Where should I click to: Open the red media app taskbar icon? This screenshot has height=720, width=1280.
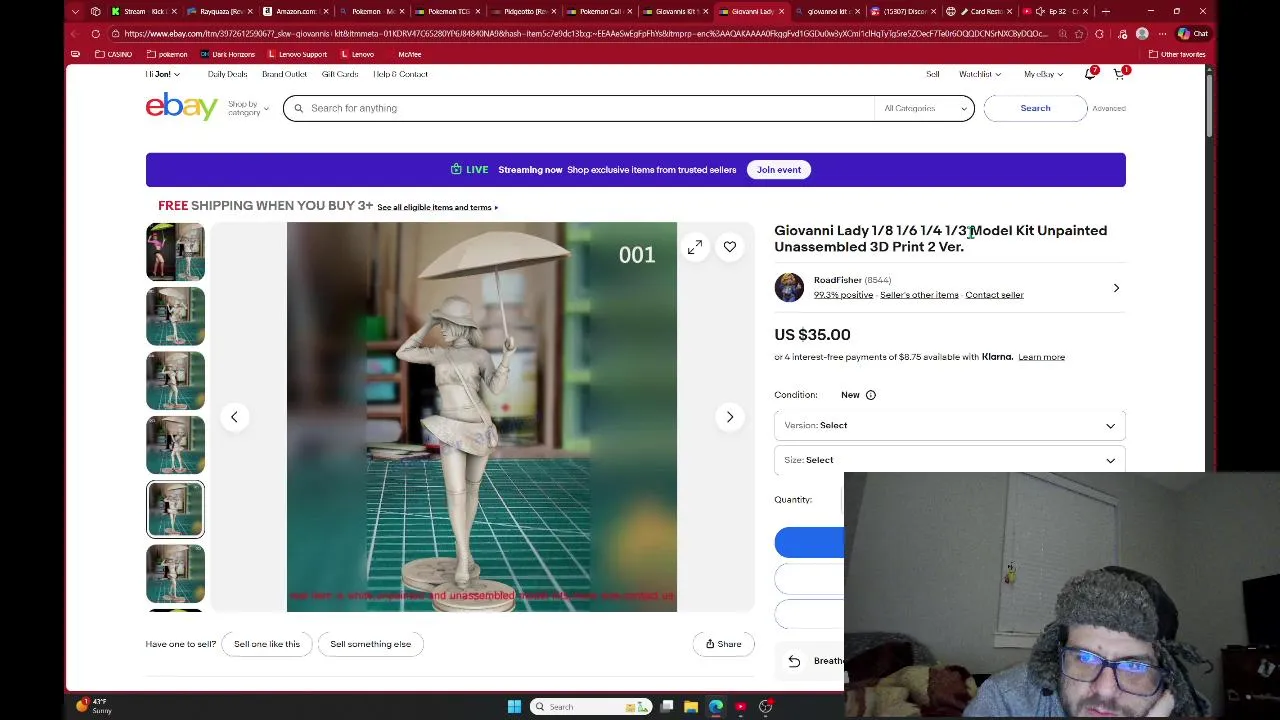pyautogui.click(x=741, y=706)
